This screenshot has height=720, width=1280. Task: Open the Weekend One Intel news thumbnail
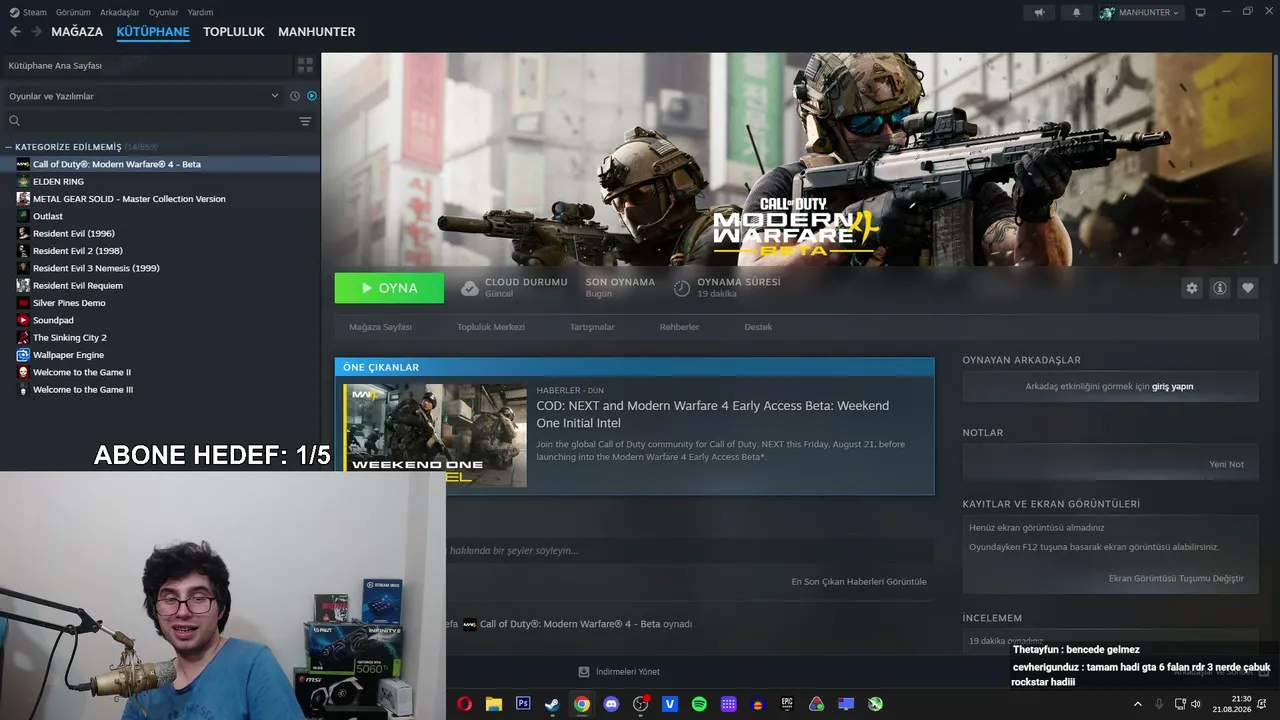[435, 435]
